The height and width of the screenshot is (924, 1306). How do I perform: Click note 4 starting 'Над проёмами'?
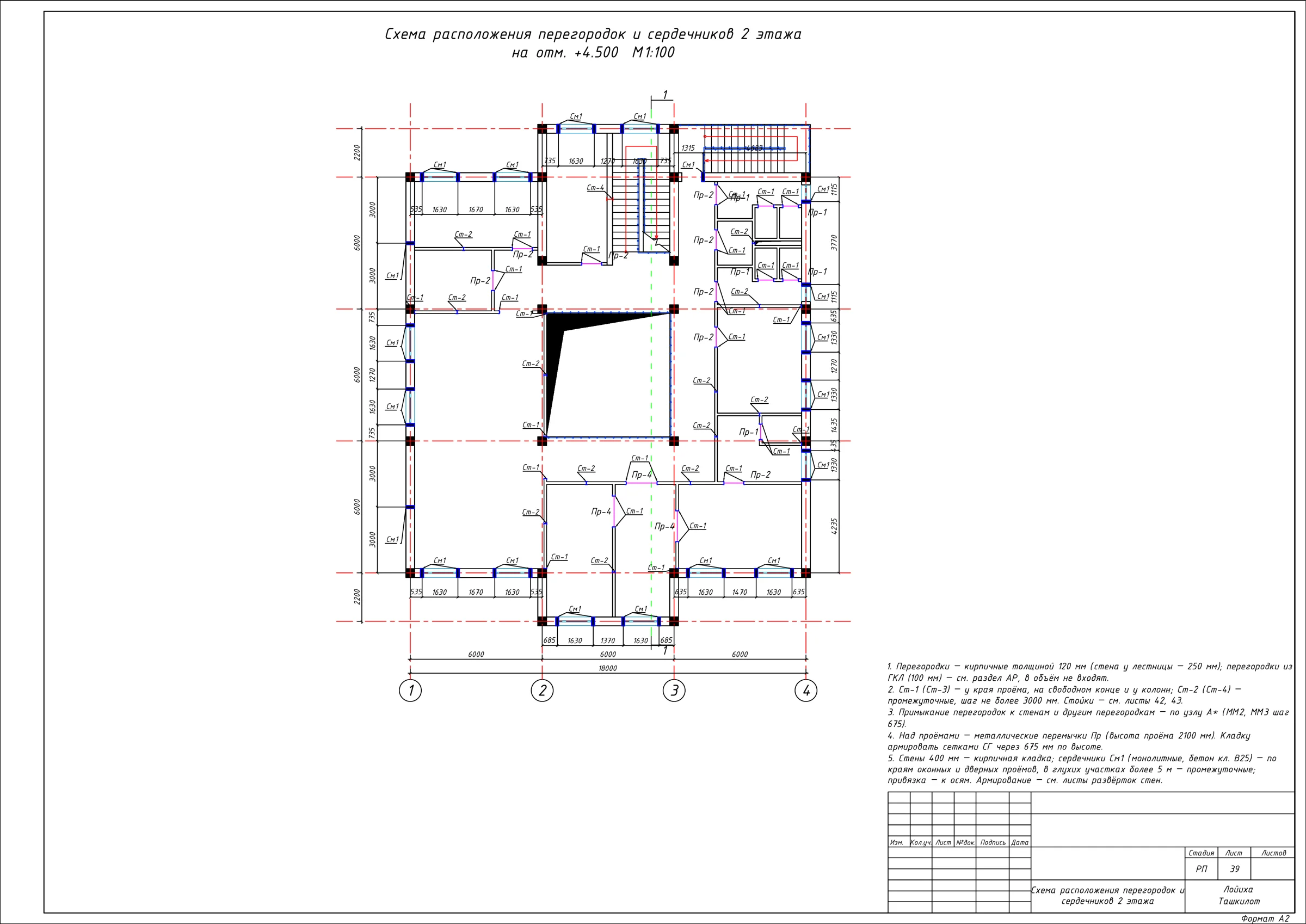coord(1069,741)
